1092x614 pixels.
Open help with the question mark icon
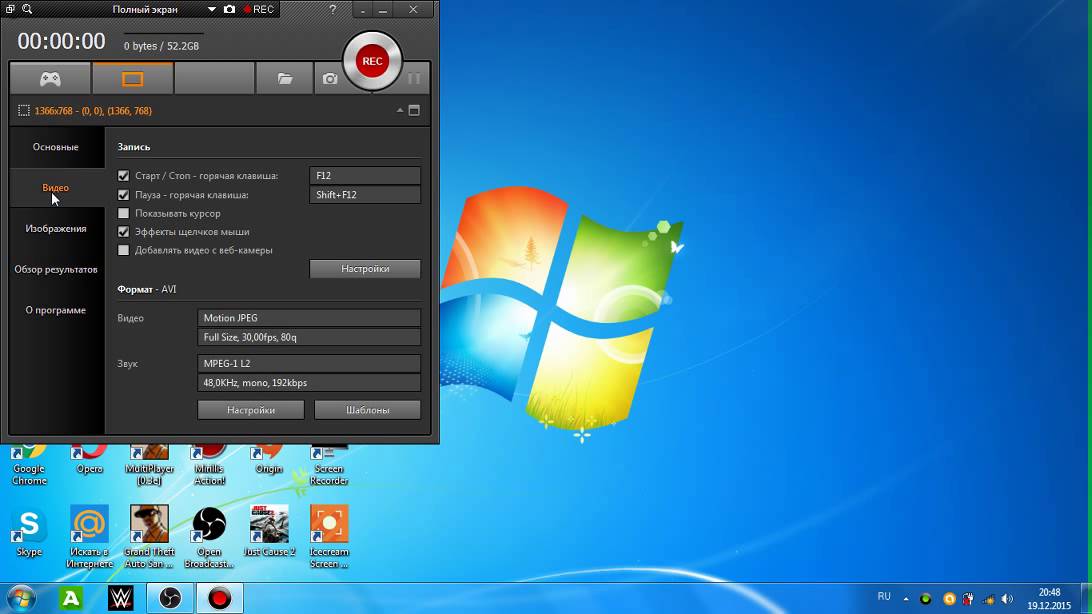click(332, 9)
